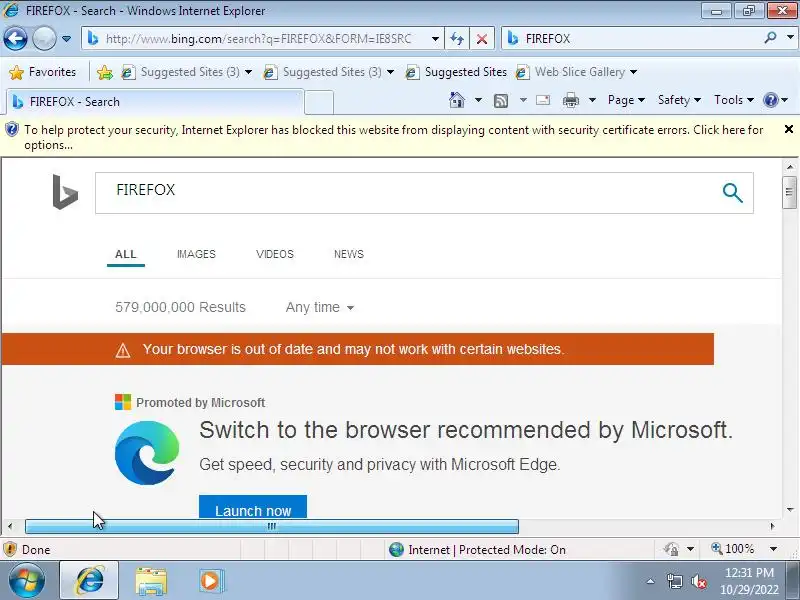
Task: Click the vertical scrollbar down arrow
Action: (790, 510)
